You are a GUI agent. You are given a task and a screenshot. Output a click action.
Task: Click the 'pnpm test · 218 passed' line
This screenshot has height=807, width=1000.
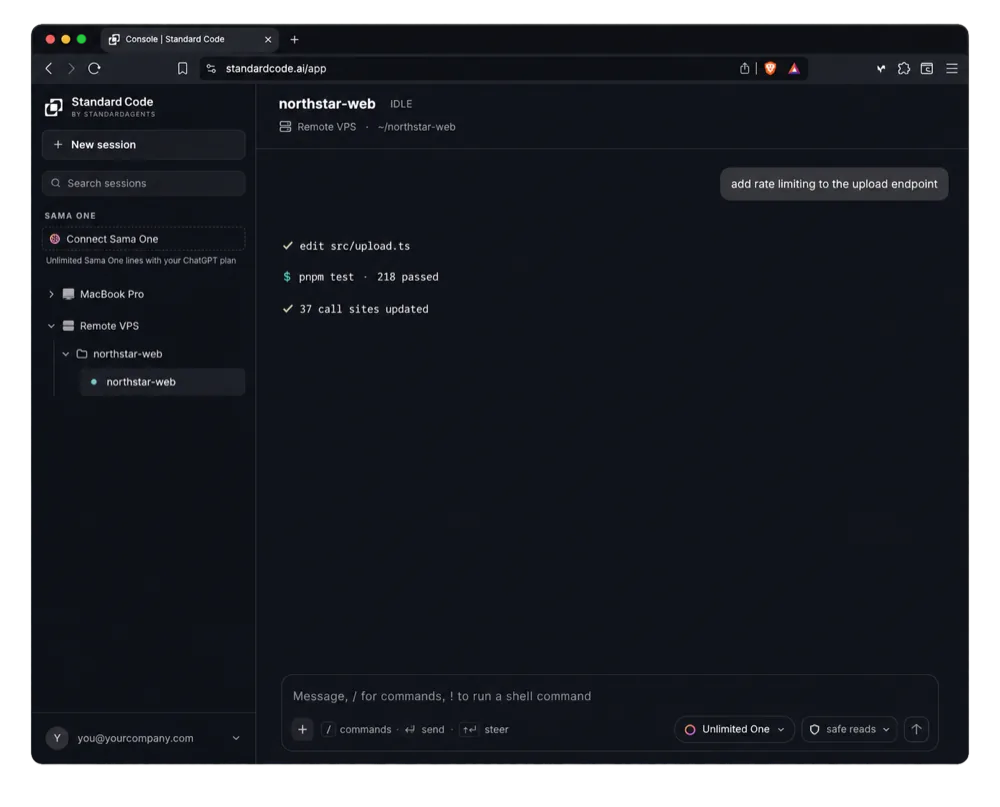(x=361, y=277)
